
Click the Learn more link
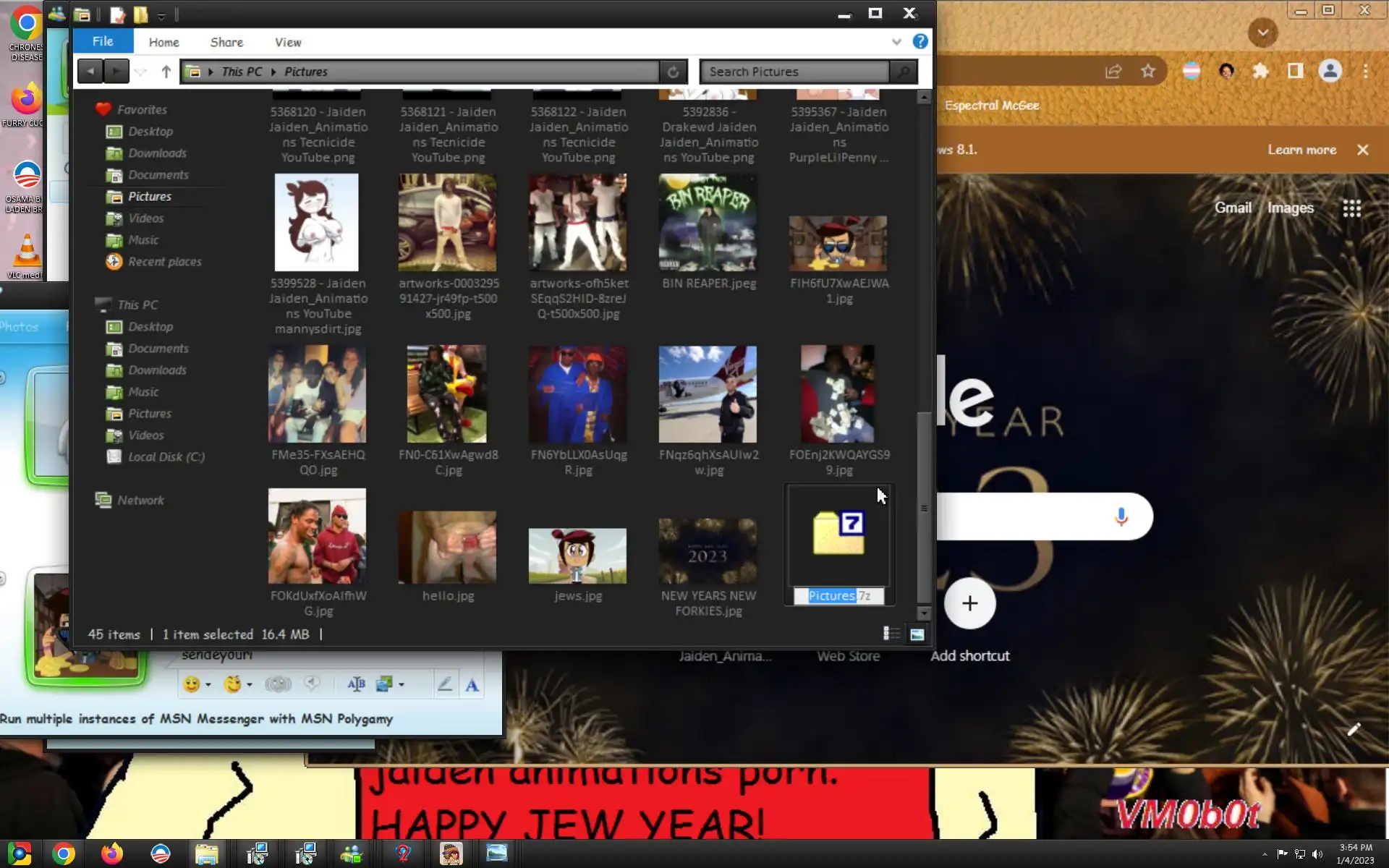[1301, 150]
